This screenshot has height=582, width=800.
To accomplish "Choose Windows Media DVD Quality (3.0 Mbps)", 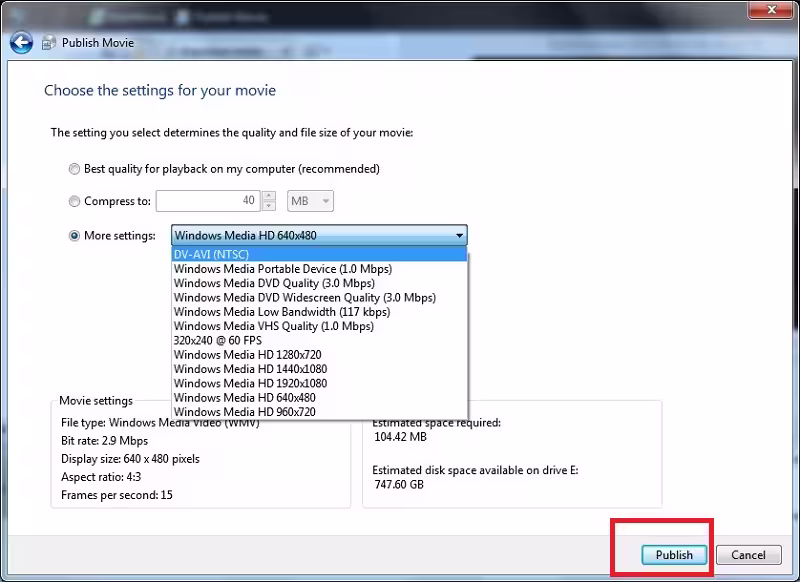I will [x=319, y=283].
